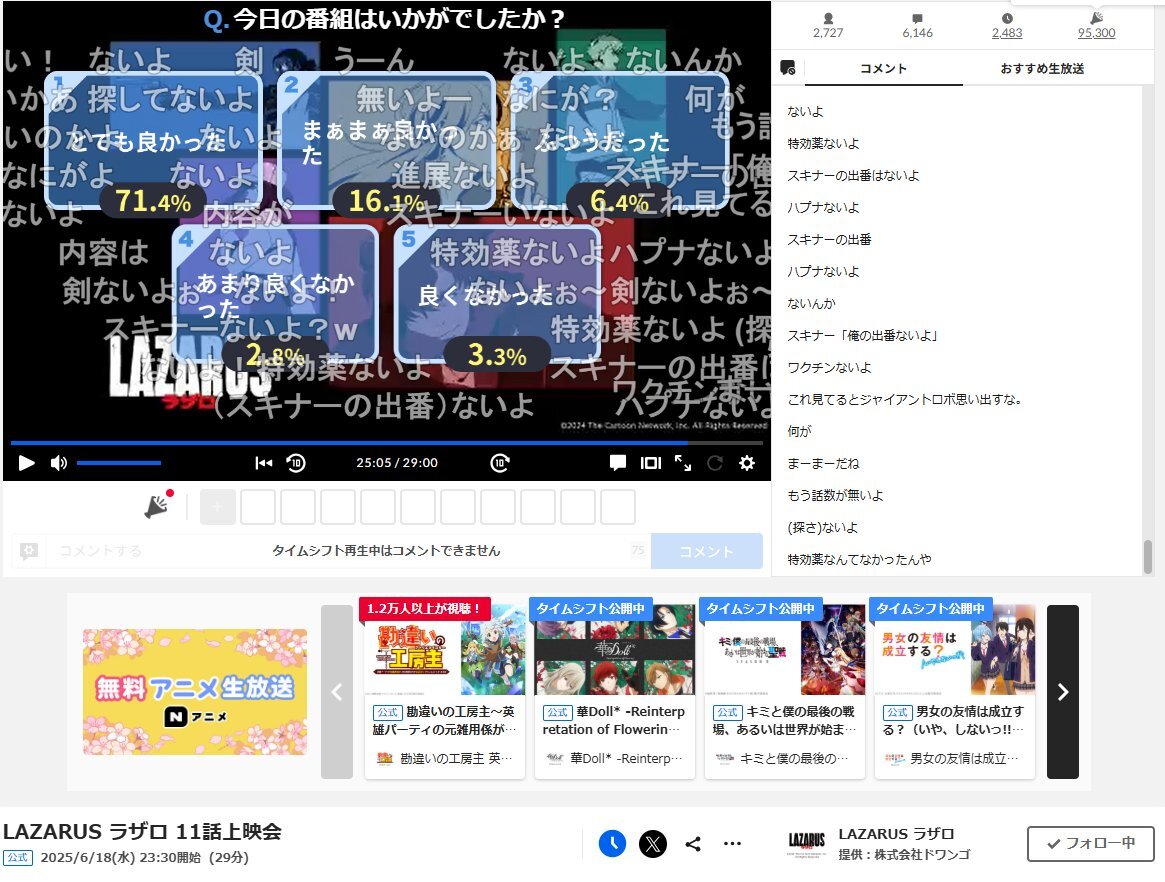Viewport: 1165px width, 882px height.
Task: Click the plus gift slot button
Action: (x=218, y=507)
